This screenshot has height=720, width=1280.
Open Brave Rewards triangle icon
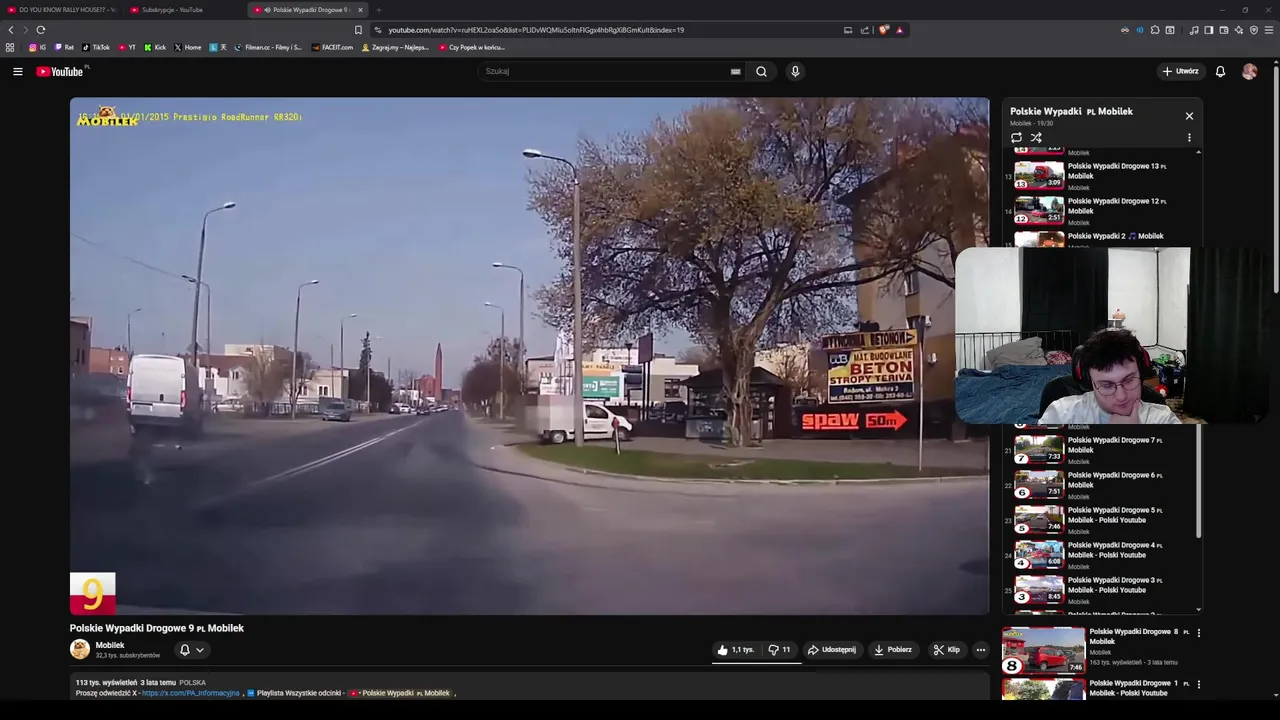tap(899, 30)
